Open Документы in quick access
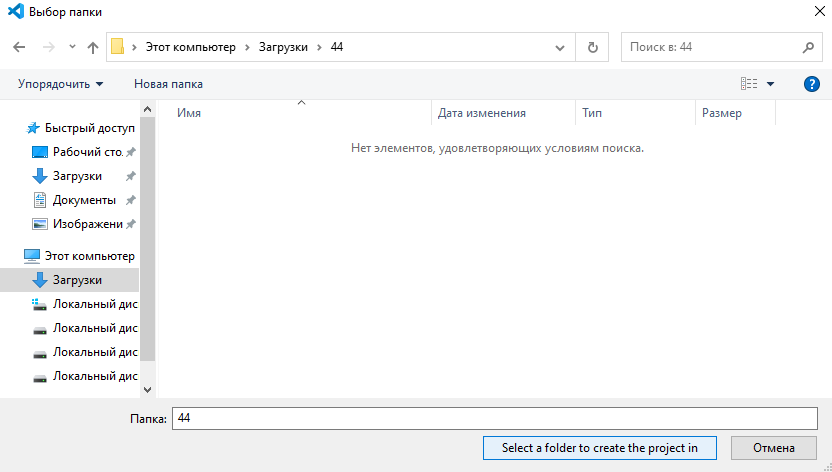 [84, 200]
